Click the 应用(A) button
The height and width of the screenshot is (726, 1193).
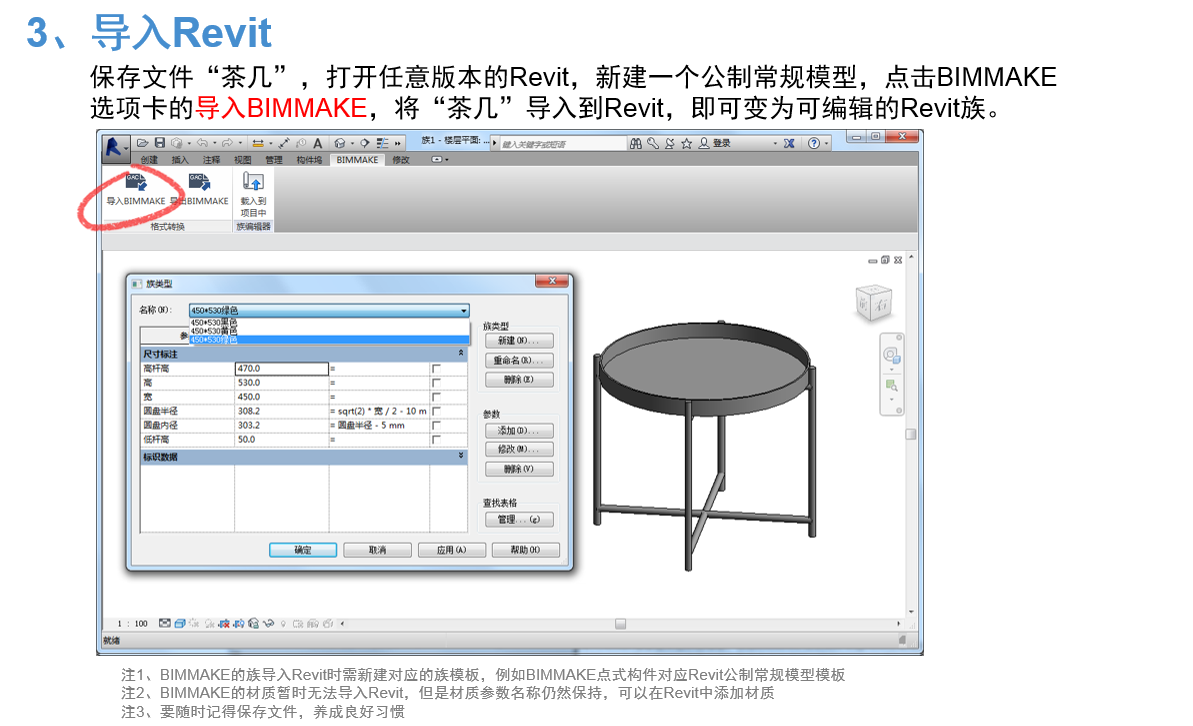click(x=451, y=549)
